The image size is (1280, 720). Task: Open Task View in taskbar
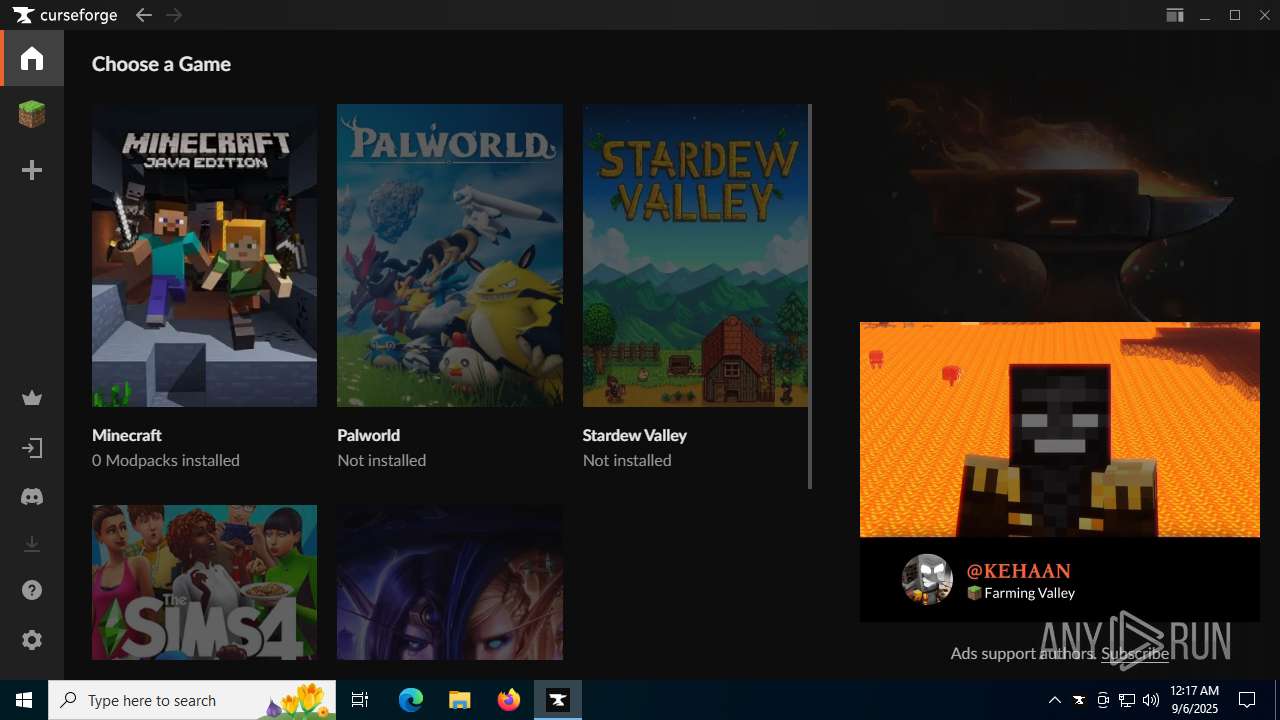[x=360, y=700]
